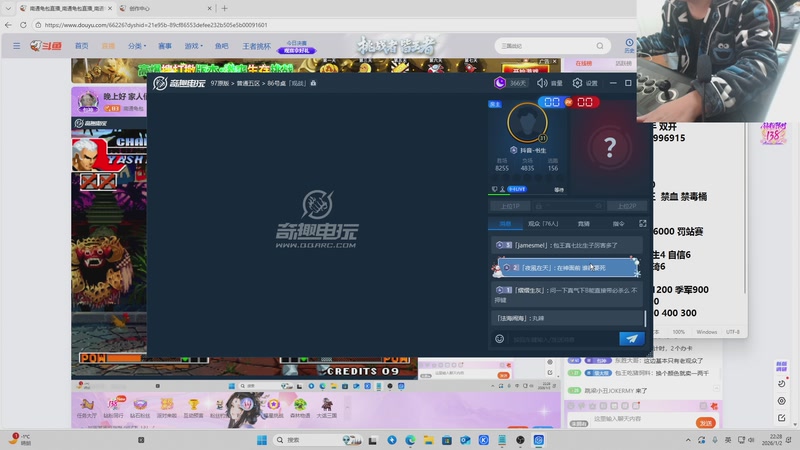Go to 首页 home in Douyu nav
Image resolution: width=800 pixels, height=450 pixels.
[82, 46]
